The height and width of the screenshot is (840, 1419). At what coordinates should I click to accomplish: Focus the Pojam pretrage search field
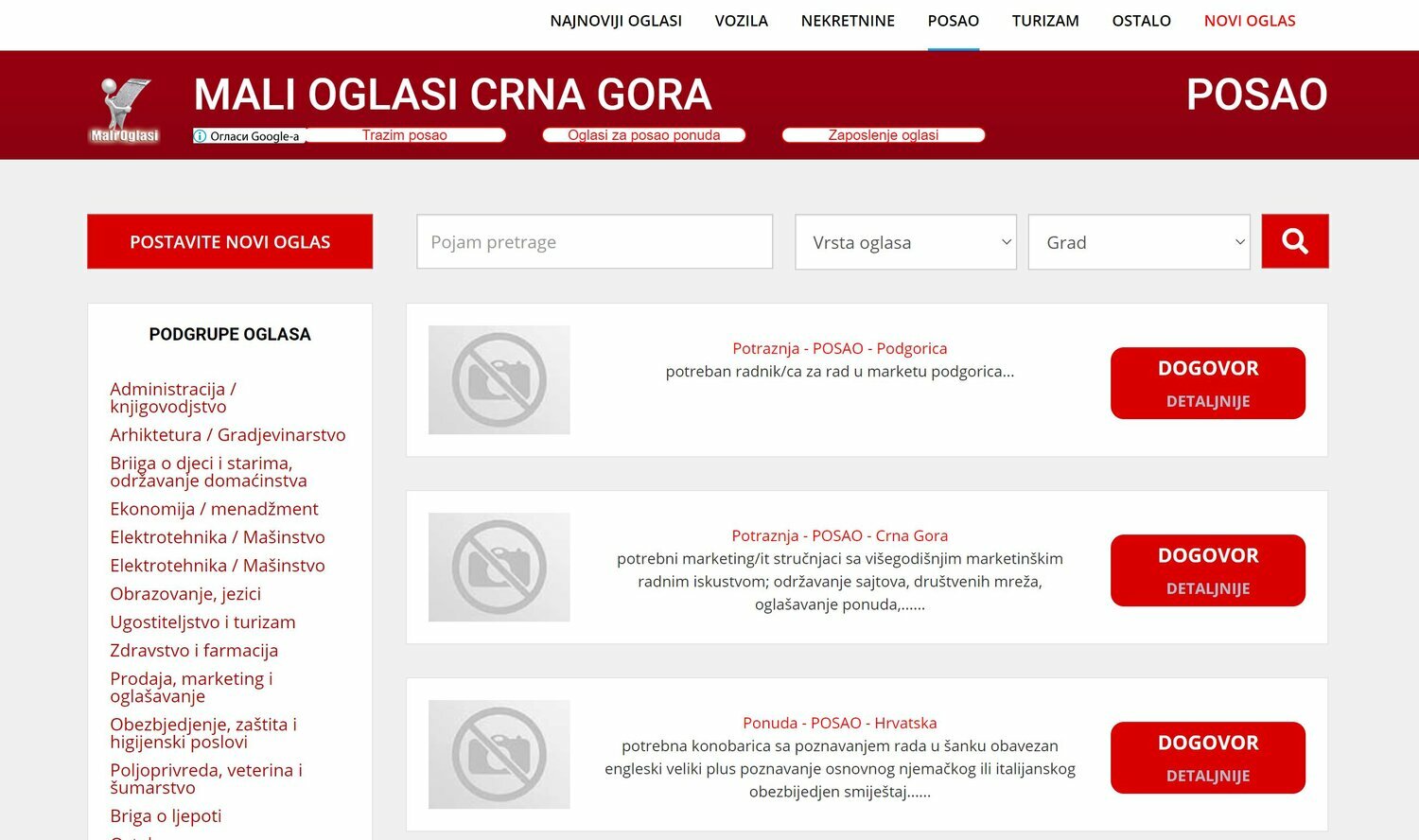click(595, 242)
